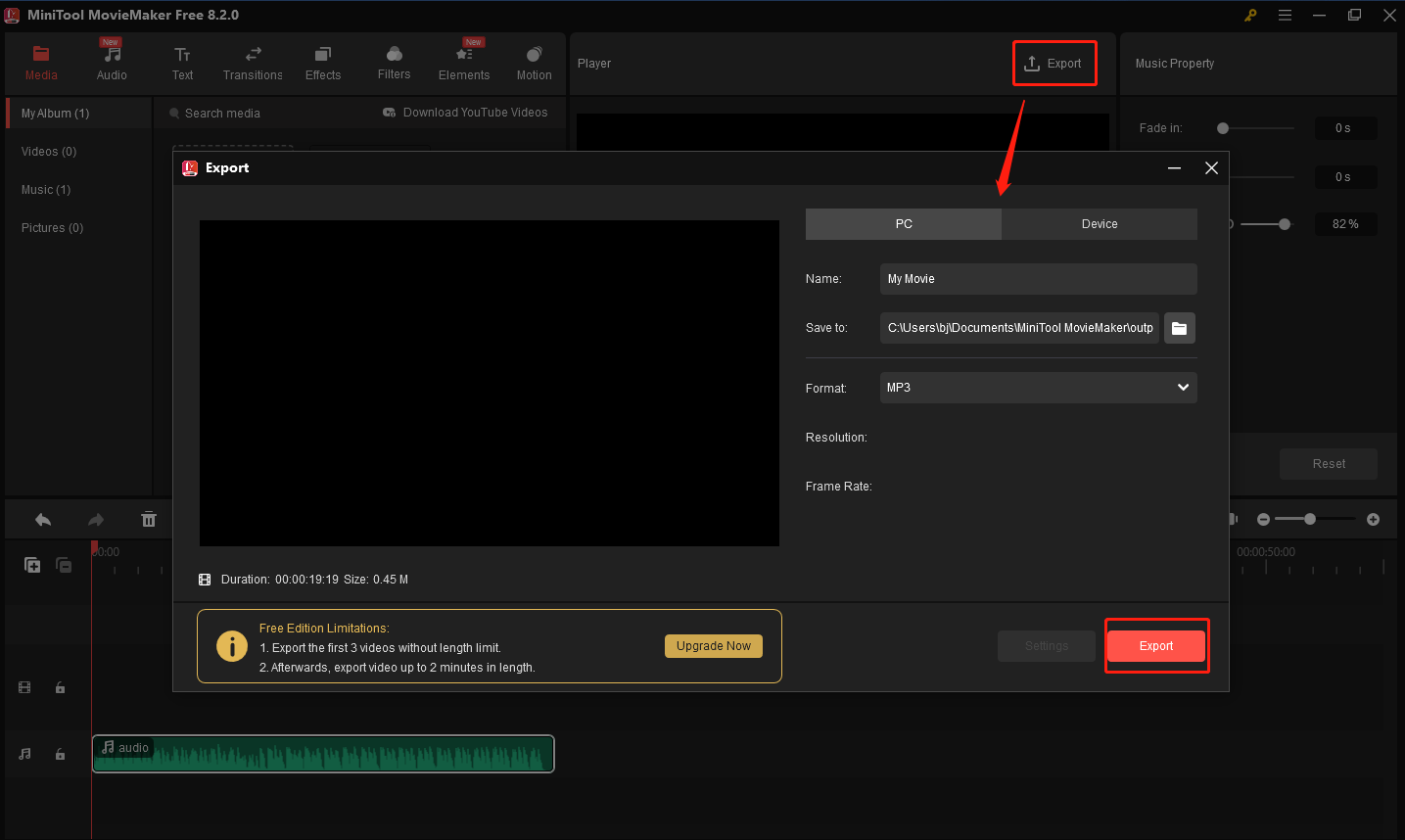Select My Album (1) category
This screenshot has width=1405, height=840.
point(78,114)
